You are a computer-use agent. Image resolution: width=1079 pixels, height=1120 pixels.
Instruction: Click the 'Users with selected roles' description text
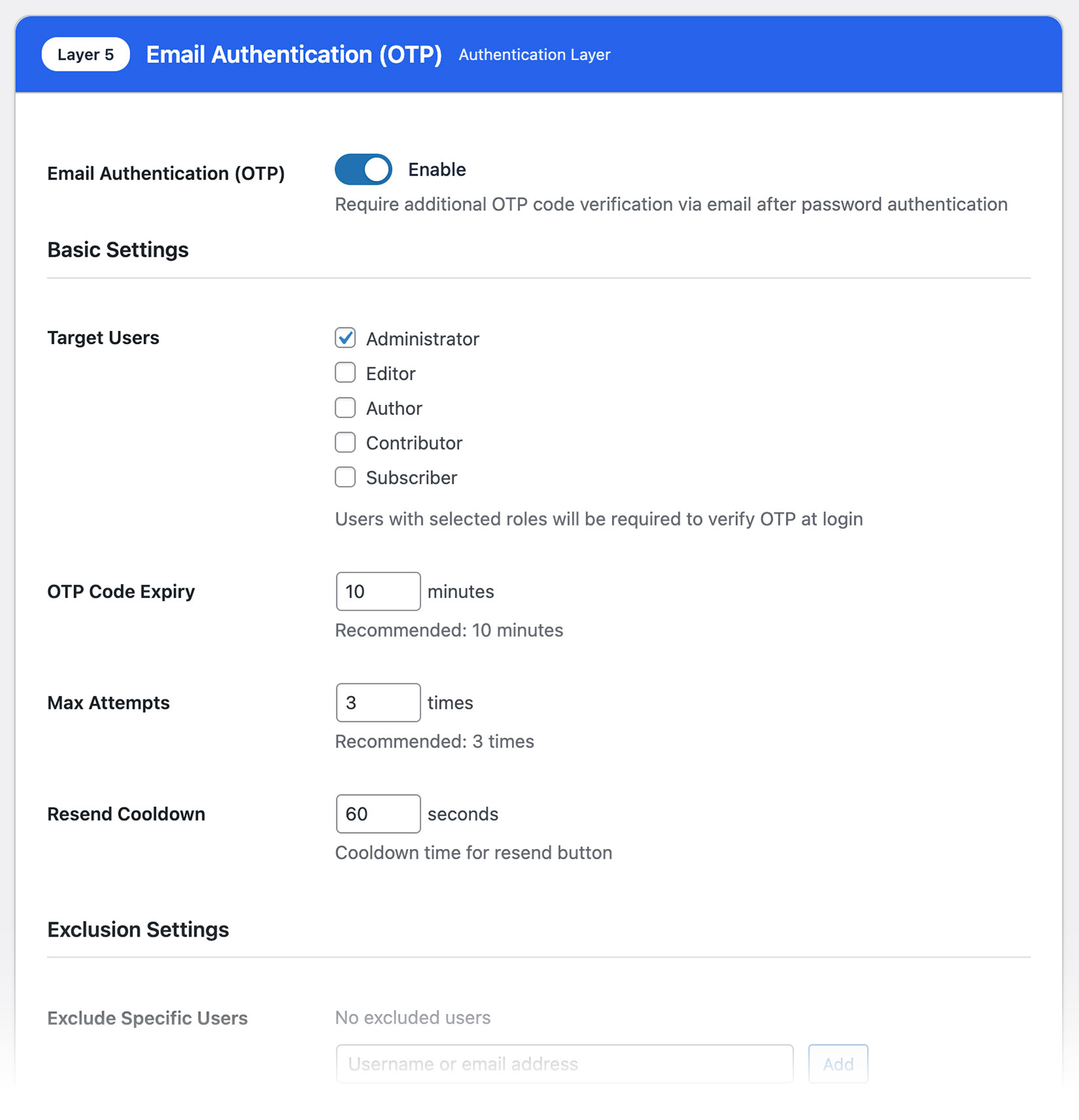coord(599,519)
